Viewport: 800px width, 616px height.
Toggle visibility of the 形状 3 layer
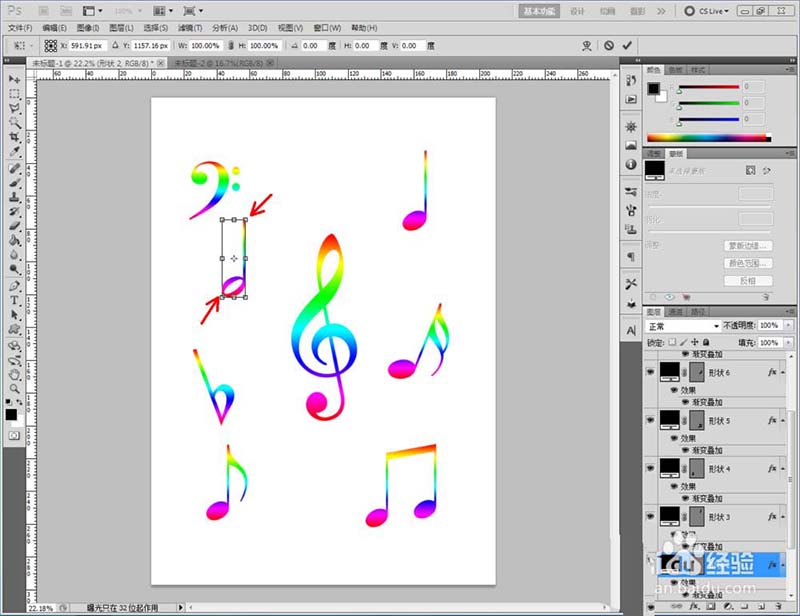coord(652,516)
